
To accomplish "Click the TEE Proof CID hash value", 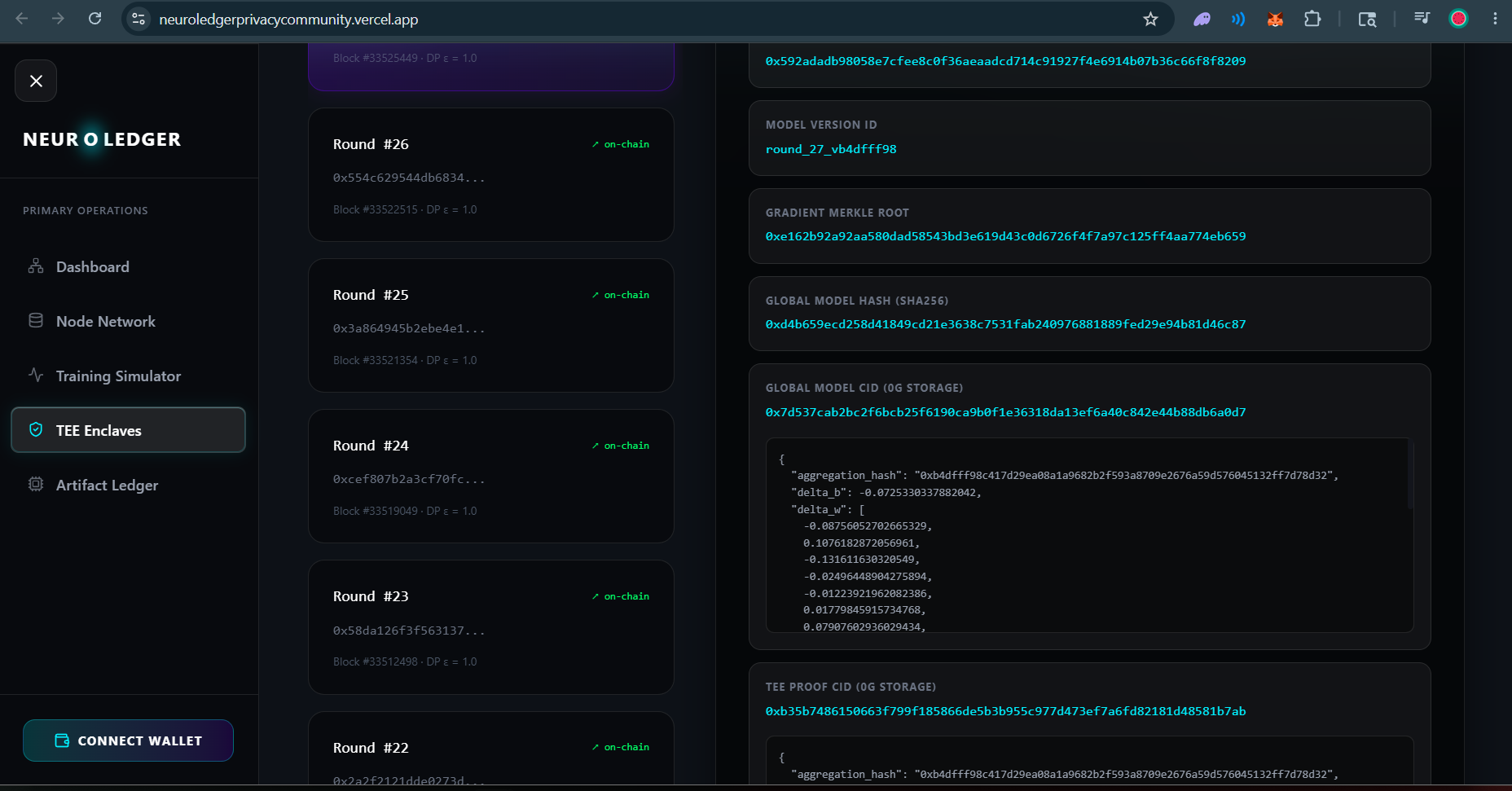I will pos(1005,711).
